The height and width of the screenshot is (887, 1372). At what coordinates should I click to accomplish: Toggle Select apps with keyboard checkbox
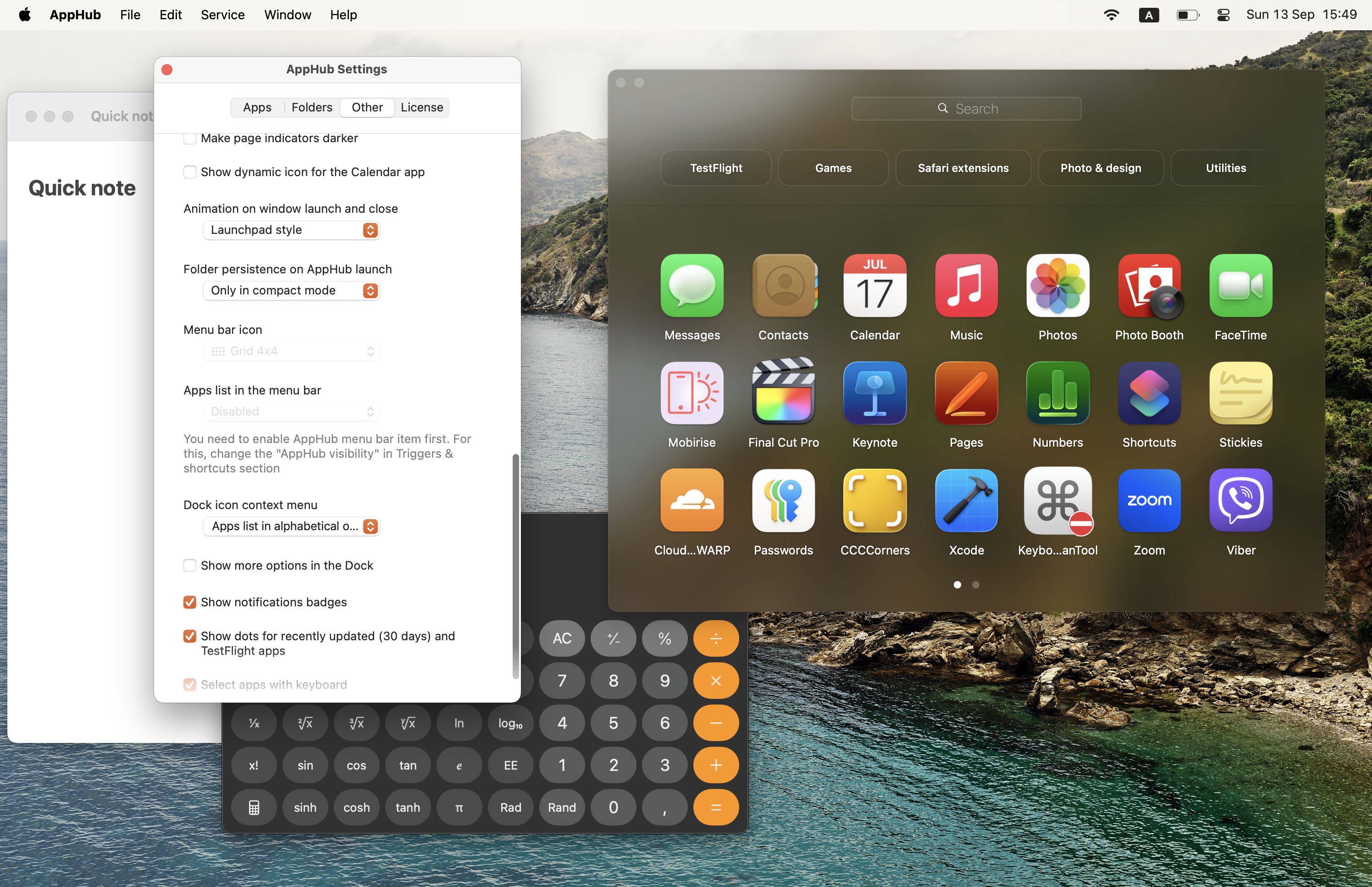(189, 685)
